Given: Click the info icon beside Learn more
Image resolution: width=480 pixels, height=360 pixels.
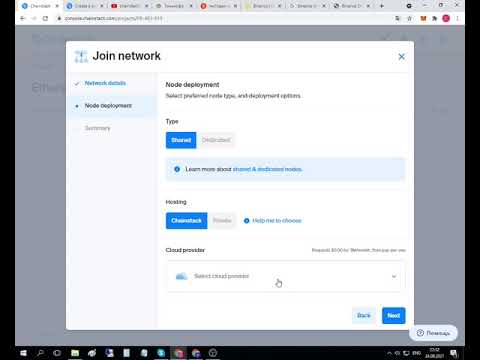Looking at the screenshot, I should click(x=177, y=169).
